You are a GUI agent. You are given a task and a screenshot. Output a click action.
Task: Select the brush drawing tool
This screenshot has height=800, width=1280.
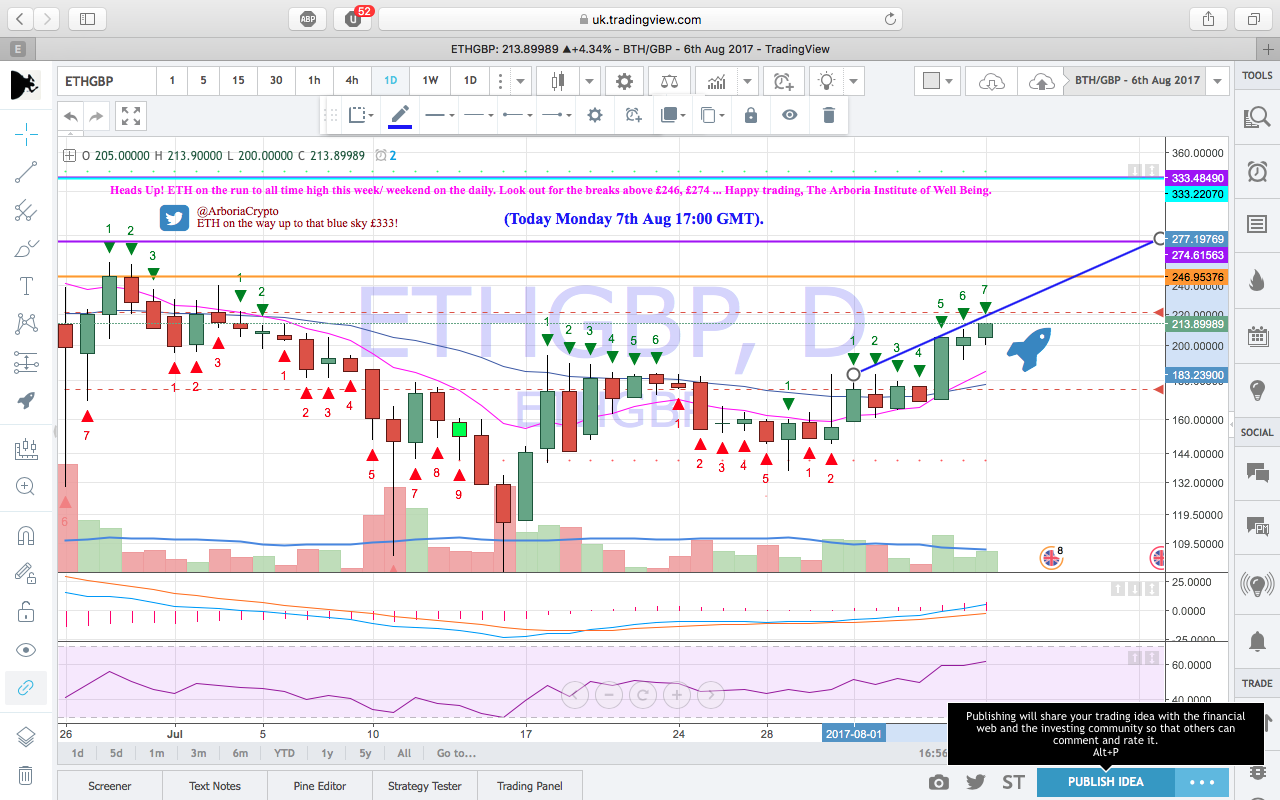[26, 248]
